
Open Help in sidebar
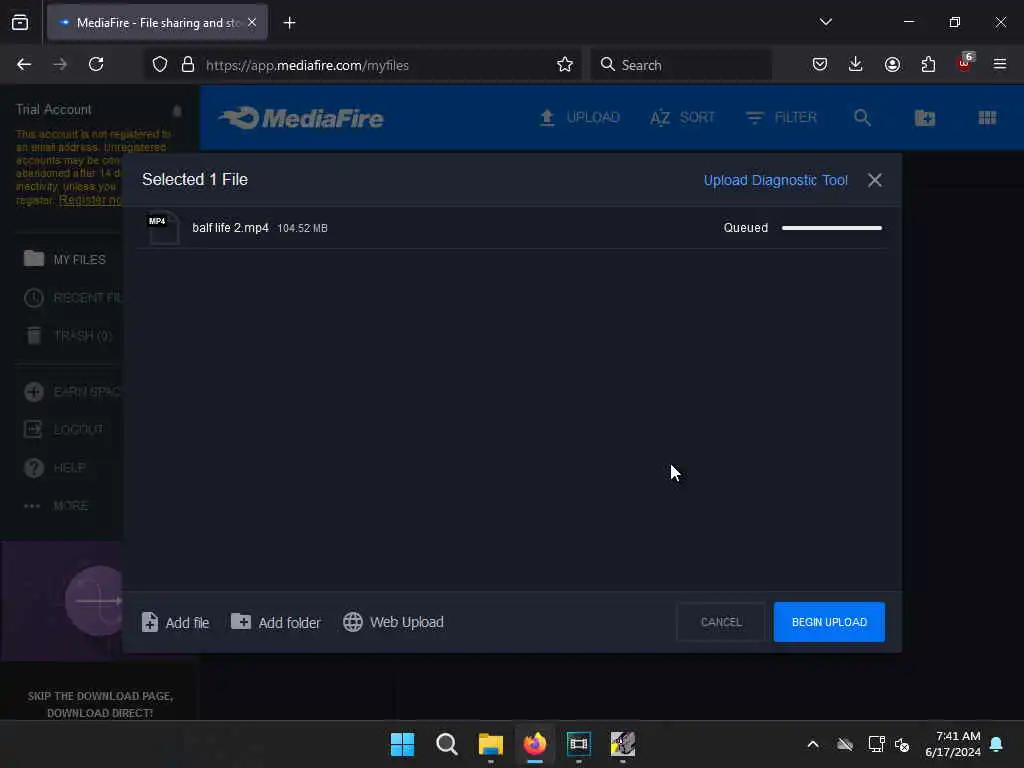pyautogui.click(x=55, y=468)
